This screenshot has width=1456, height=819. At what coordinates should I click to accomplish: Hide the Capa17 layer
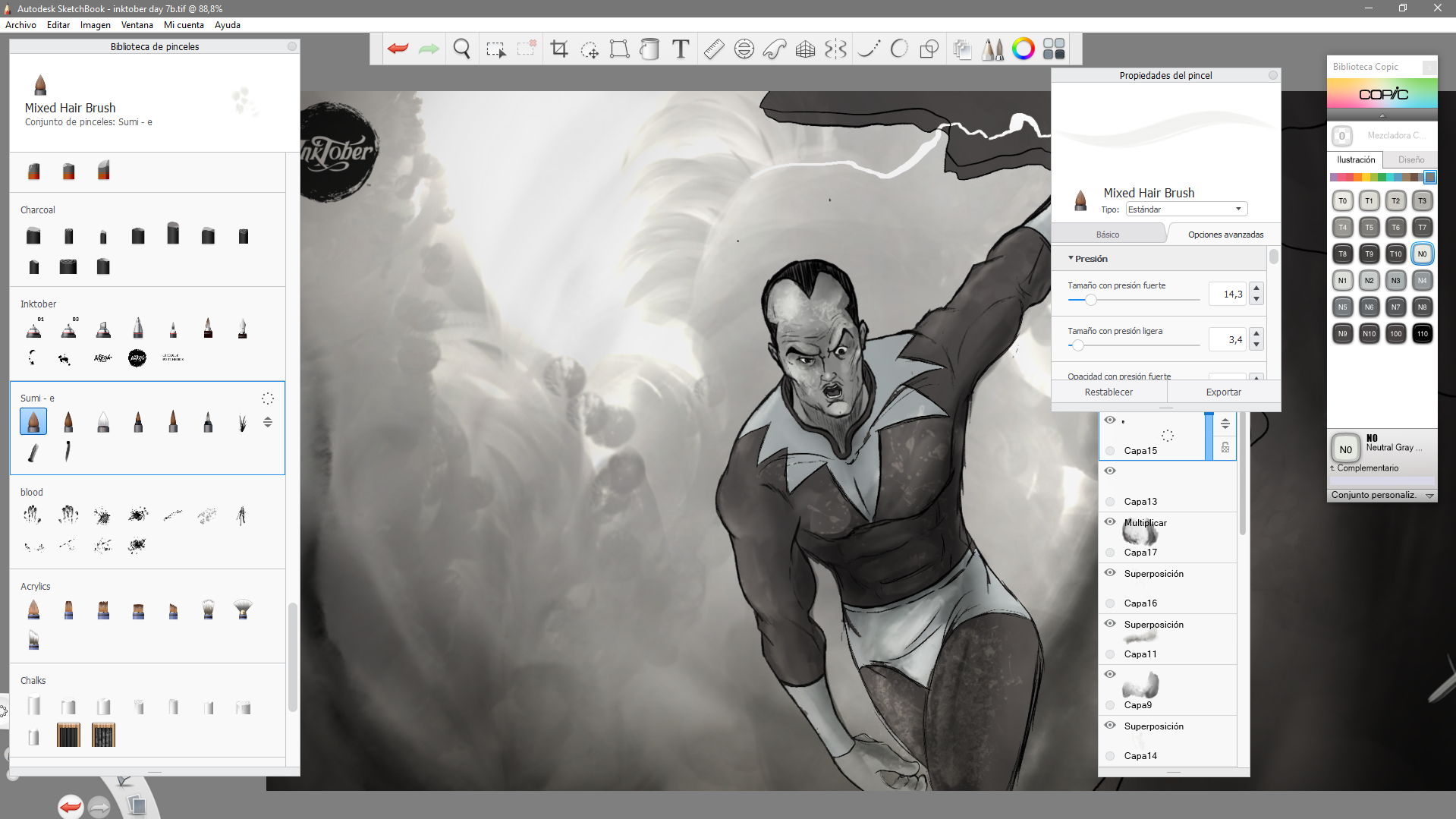pos(1110,522)
